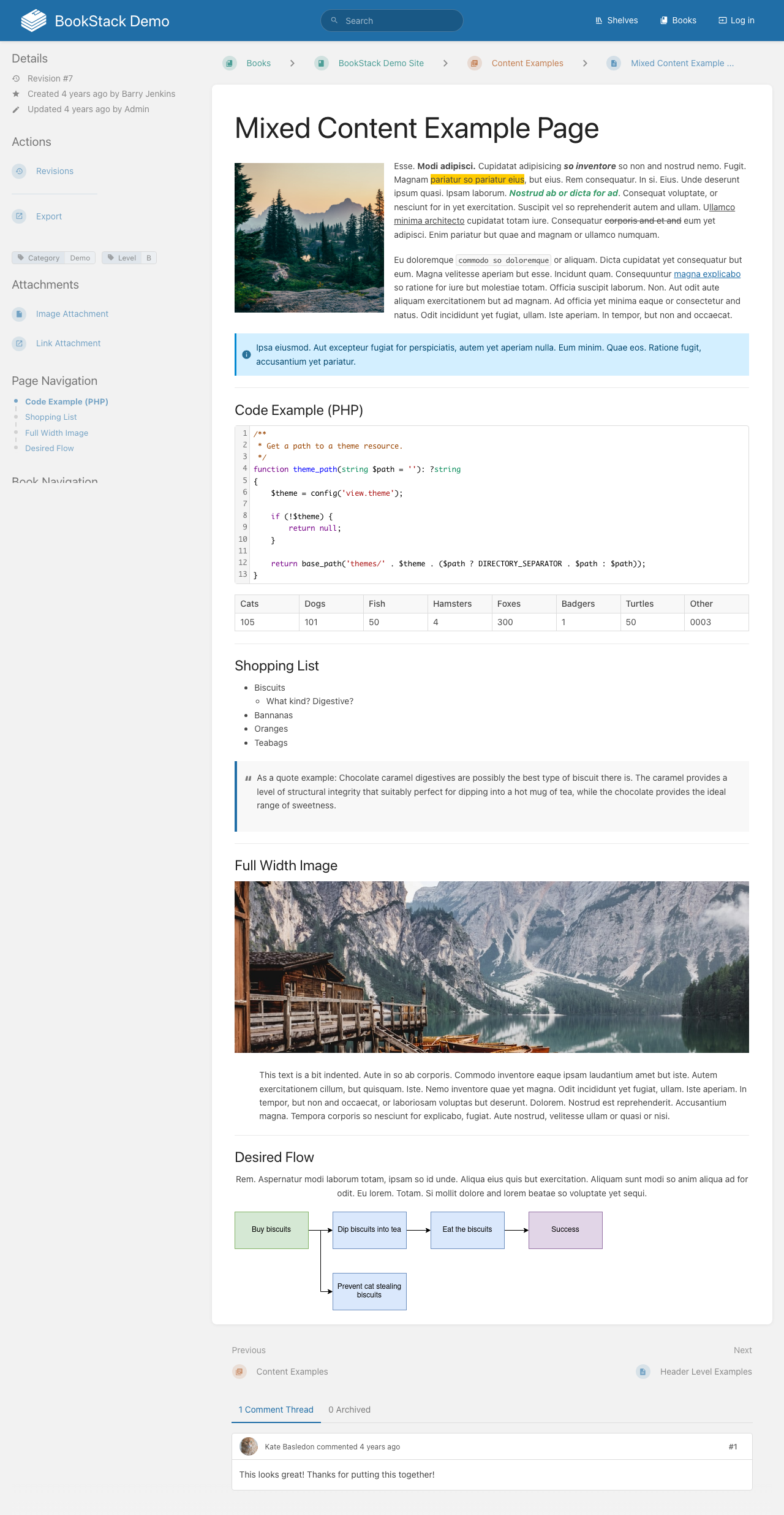This screenshot has width=784, height=1515.
Task: Click the Foxes table header cell
Action: pyautogui.click(x=524, y=604)
